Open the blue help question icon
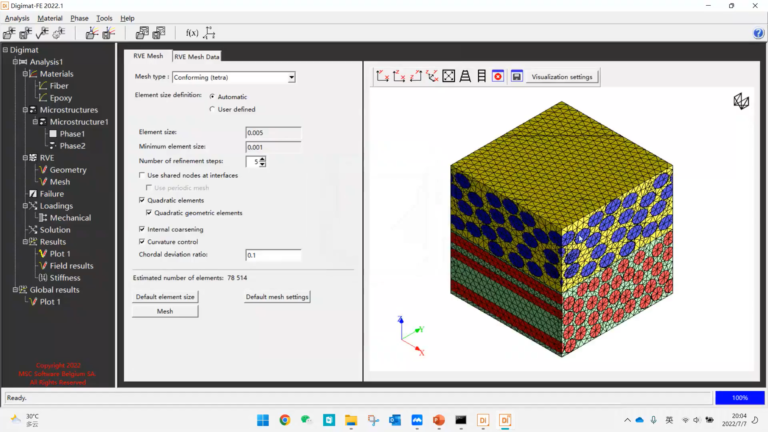The height and width of the screenshot is (432, 768). pos(758,33)
